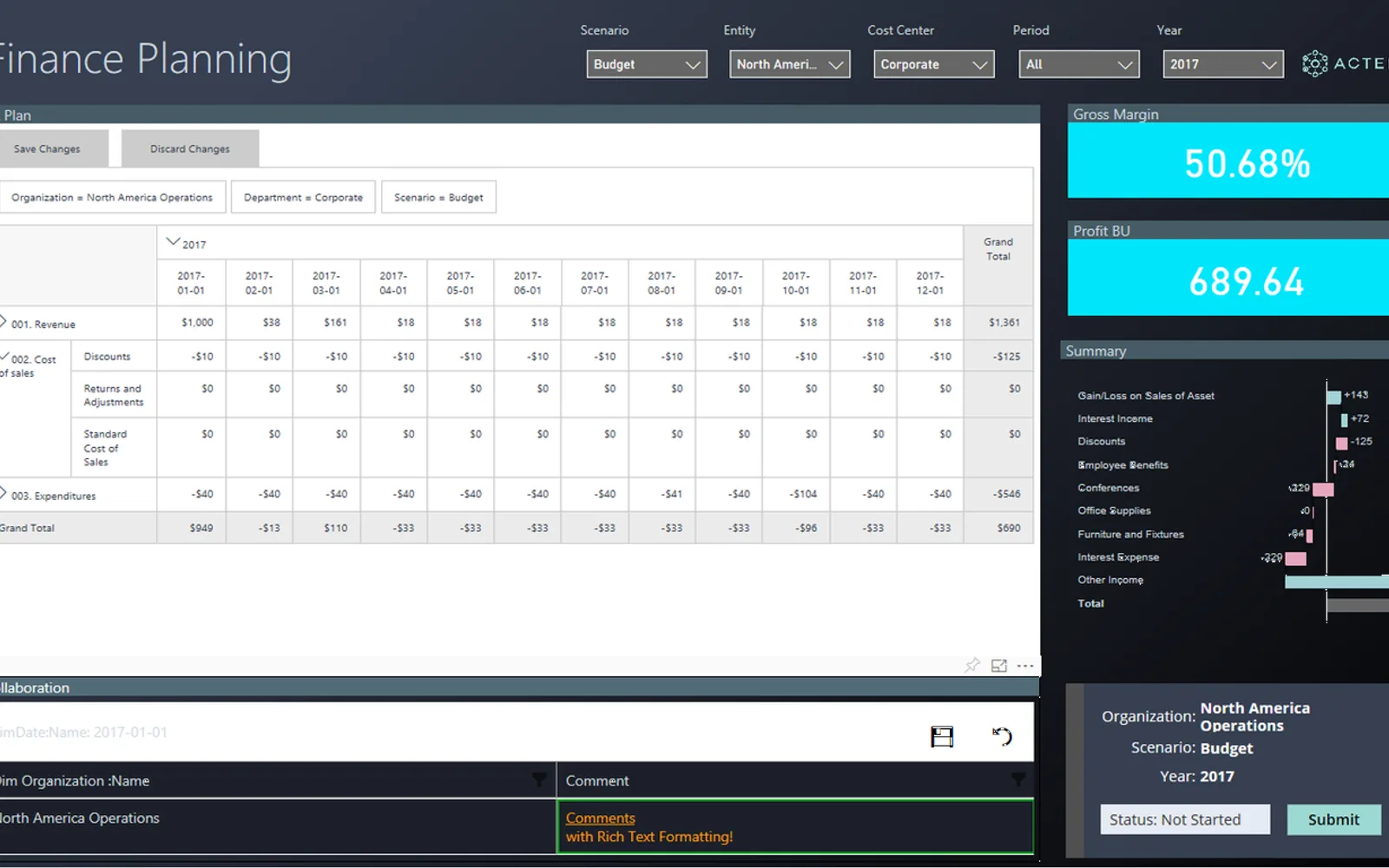Open the Period dropdown set to All
1389x868 pixels.
[x=1079, y=64]
